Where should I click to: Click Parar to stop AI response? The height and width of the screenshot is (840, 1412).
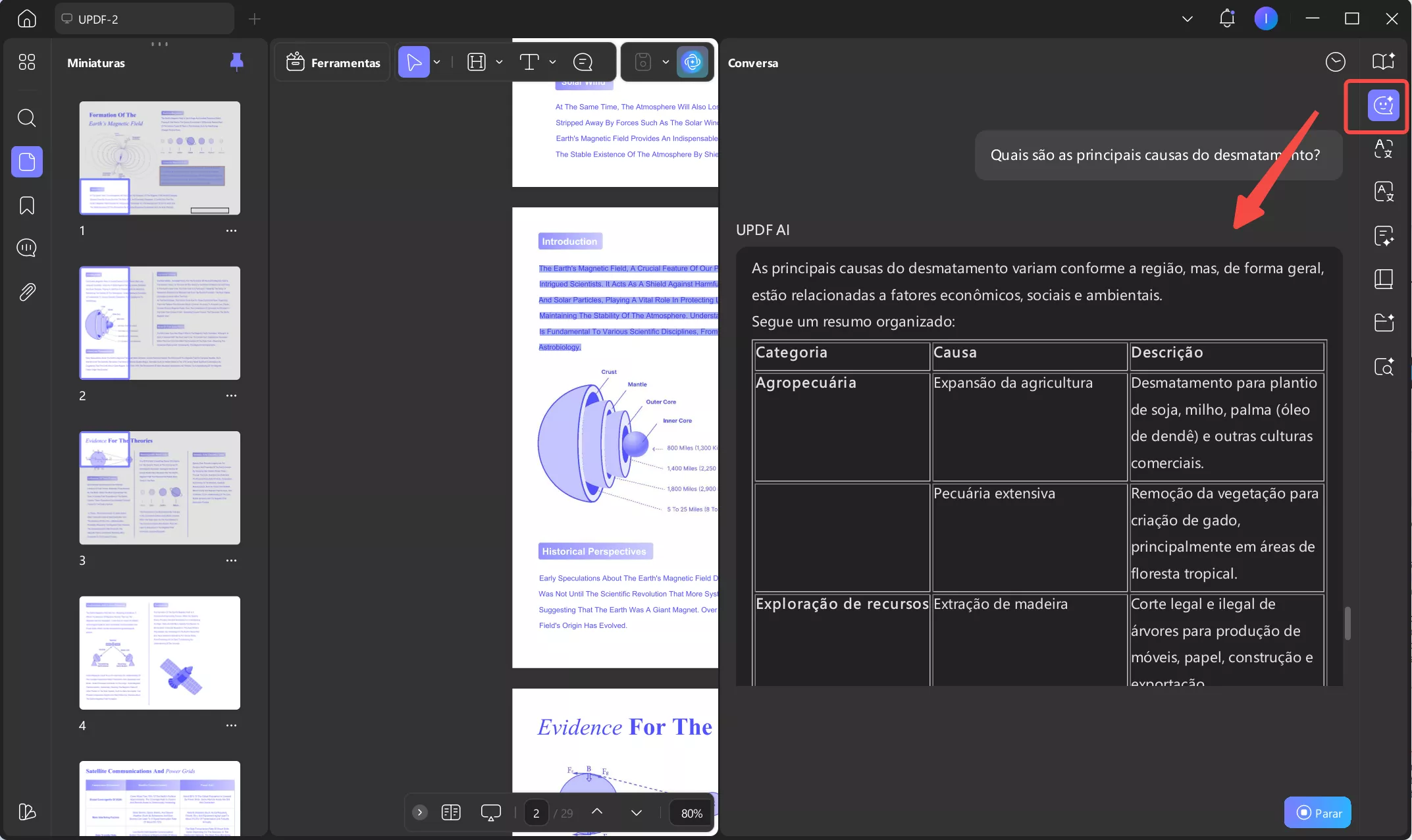coord(1317,812)
